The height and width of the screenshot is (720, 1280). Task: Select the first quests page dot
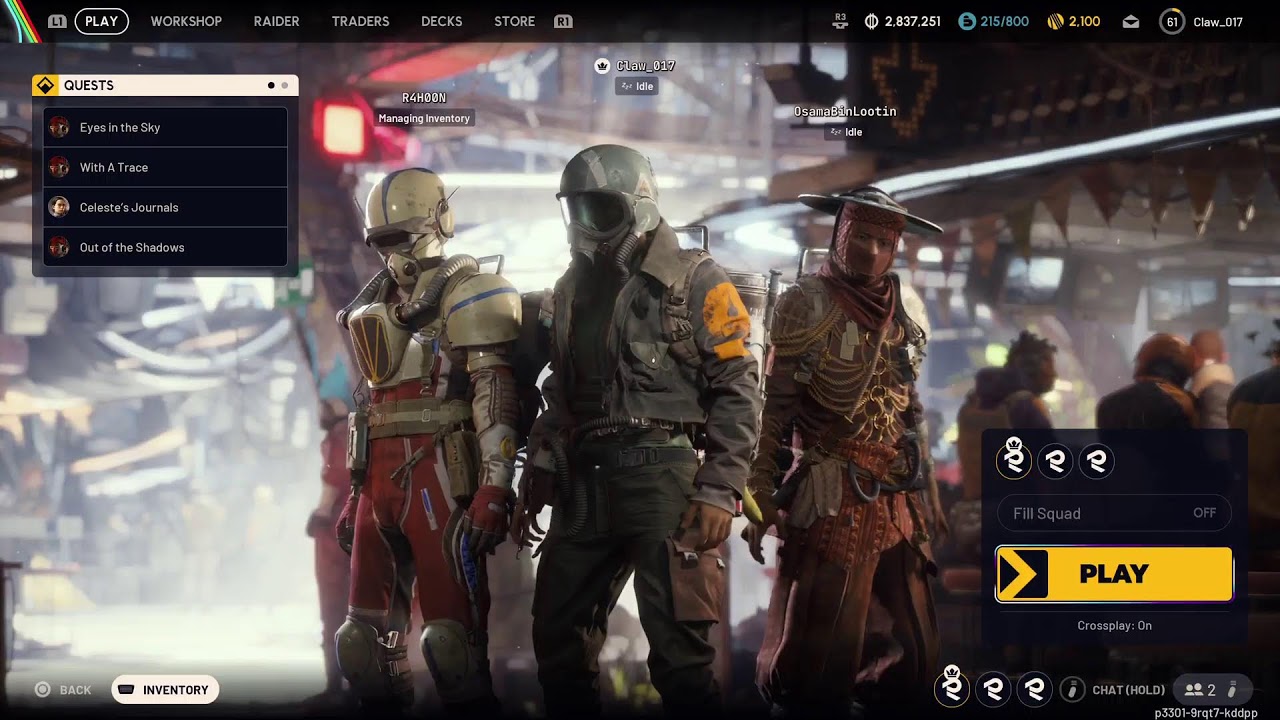pyautogui.click(x=271, y=85)
